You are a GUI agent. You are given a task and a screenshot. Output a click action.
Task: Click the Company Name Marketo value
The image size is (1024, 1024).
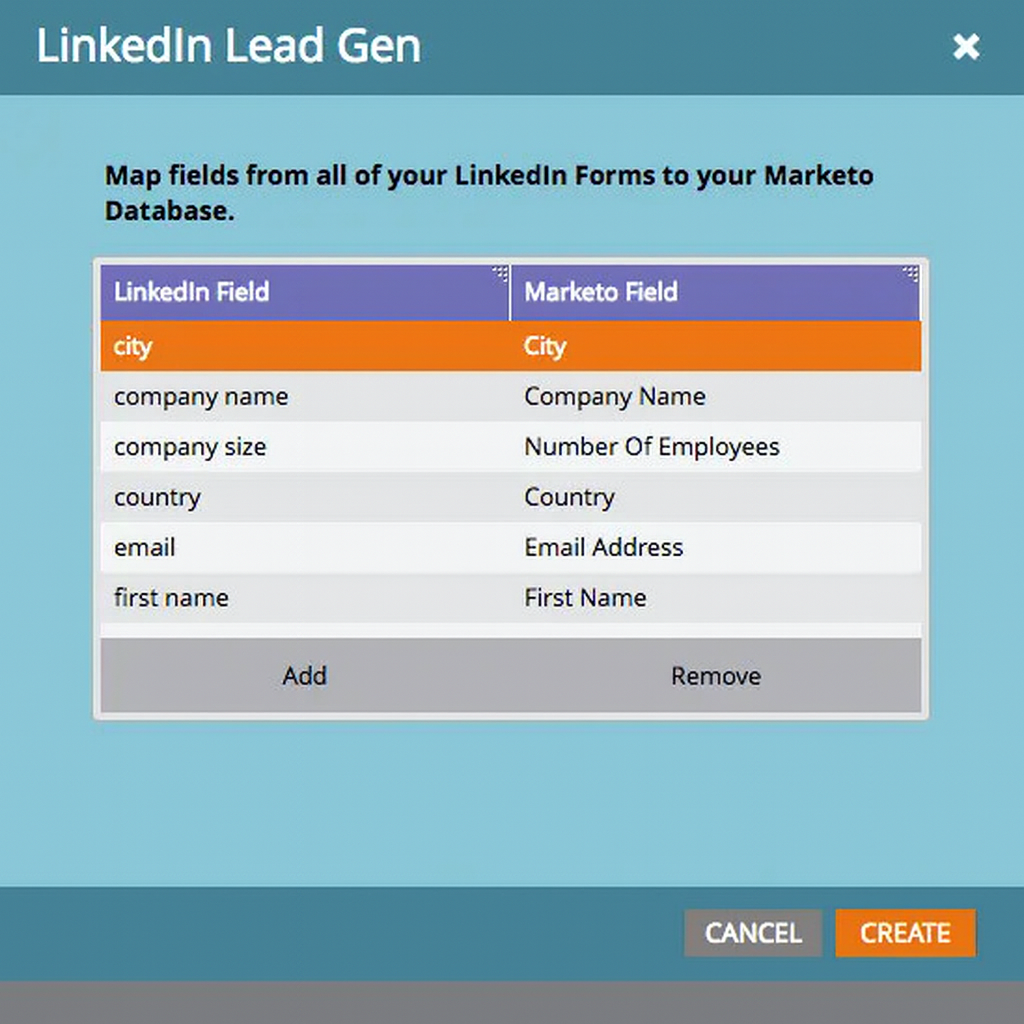tap(614, 396)
